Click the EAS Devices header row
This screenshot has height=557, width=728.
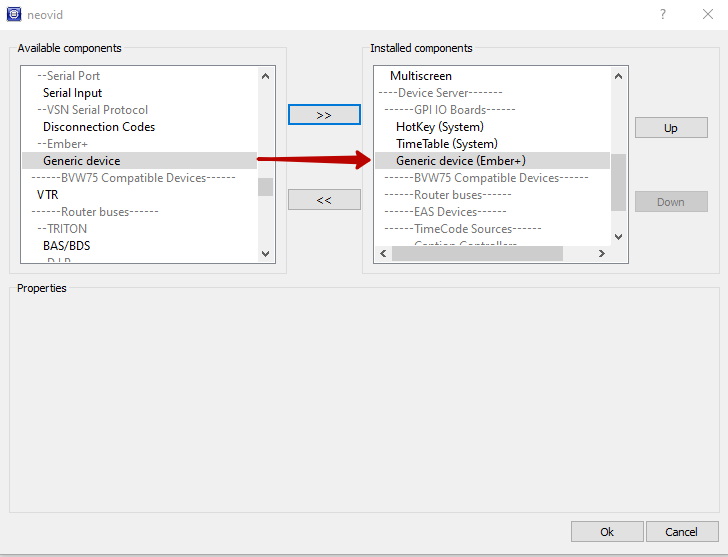492,212
